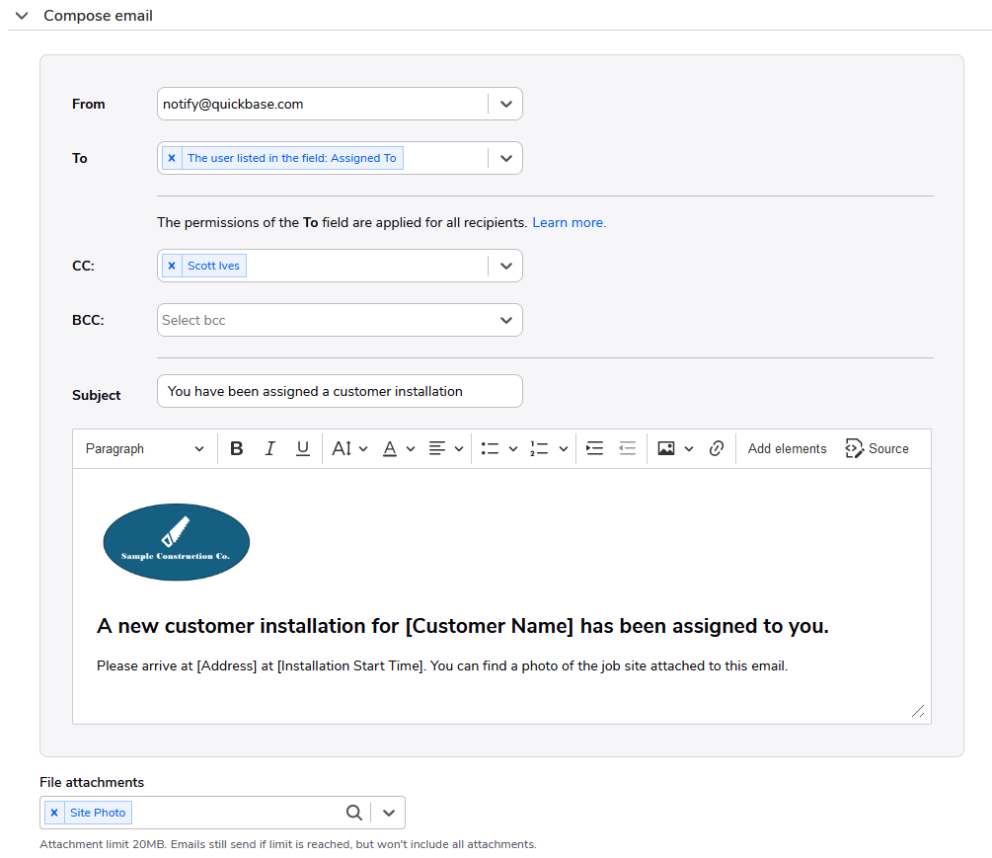This screenshot has height=858, width=992.
Task: Click Add elements button
Action: tap(787, 449)
